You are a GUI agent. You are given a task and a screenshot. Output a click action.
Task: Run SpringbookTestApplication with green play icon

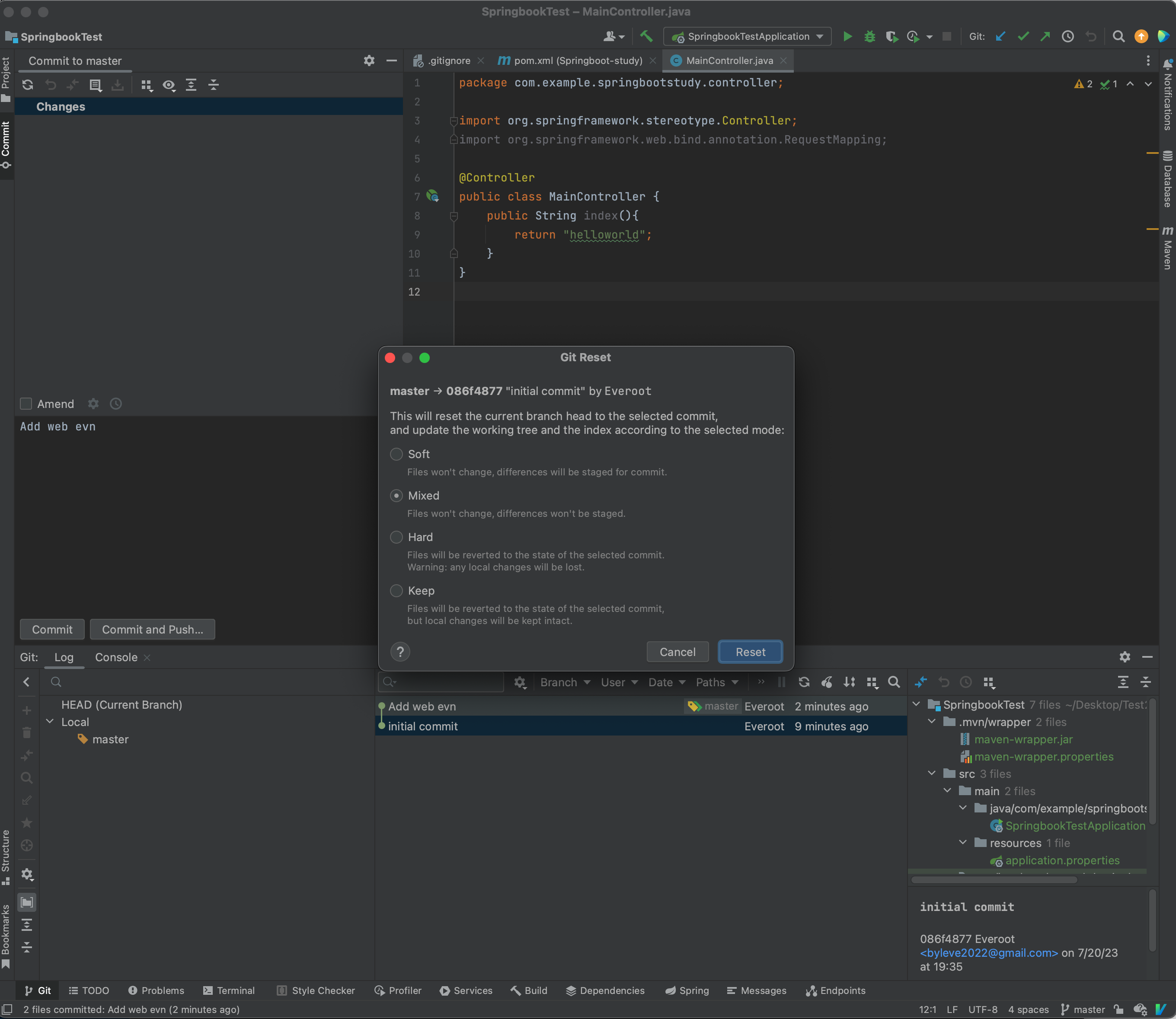[847, 36]
